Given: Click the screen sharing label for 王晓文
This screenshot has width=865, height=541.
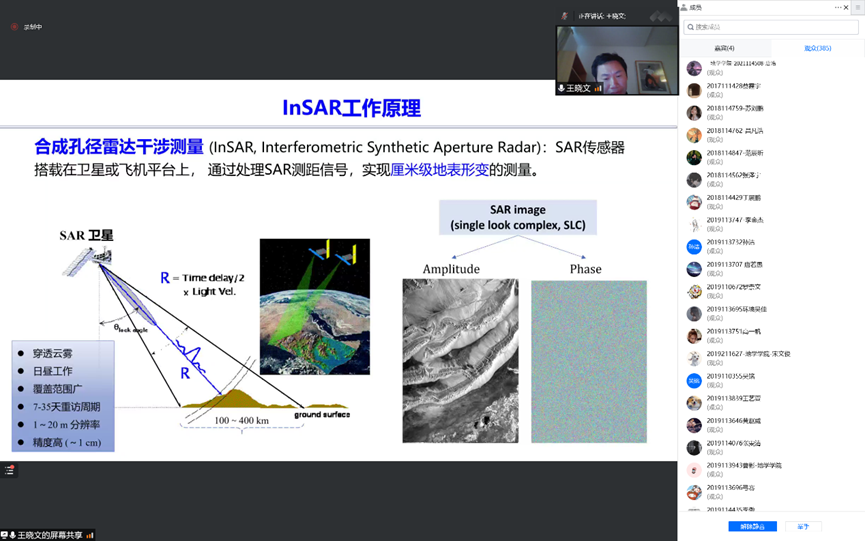Looking at the screenshot, I should (x=50, y=535).
